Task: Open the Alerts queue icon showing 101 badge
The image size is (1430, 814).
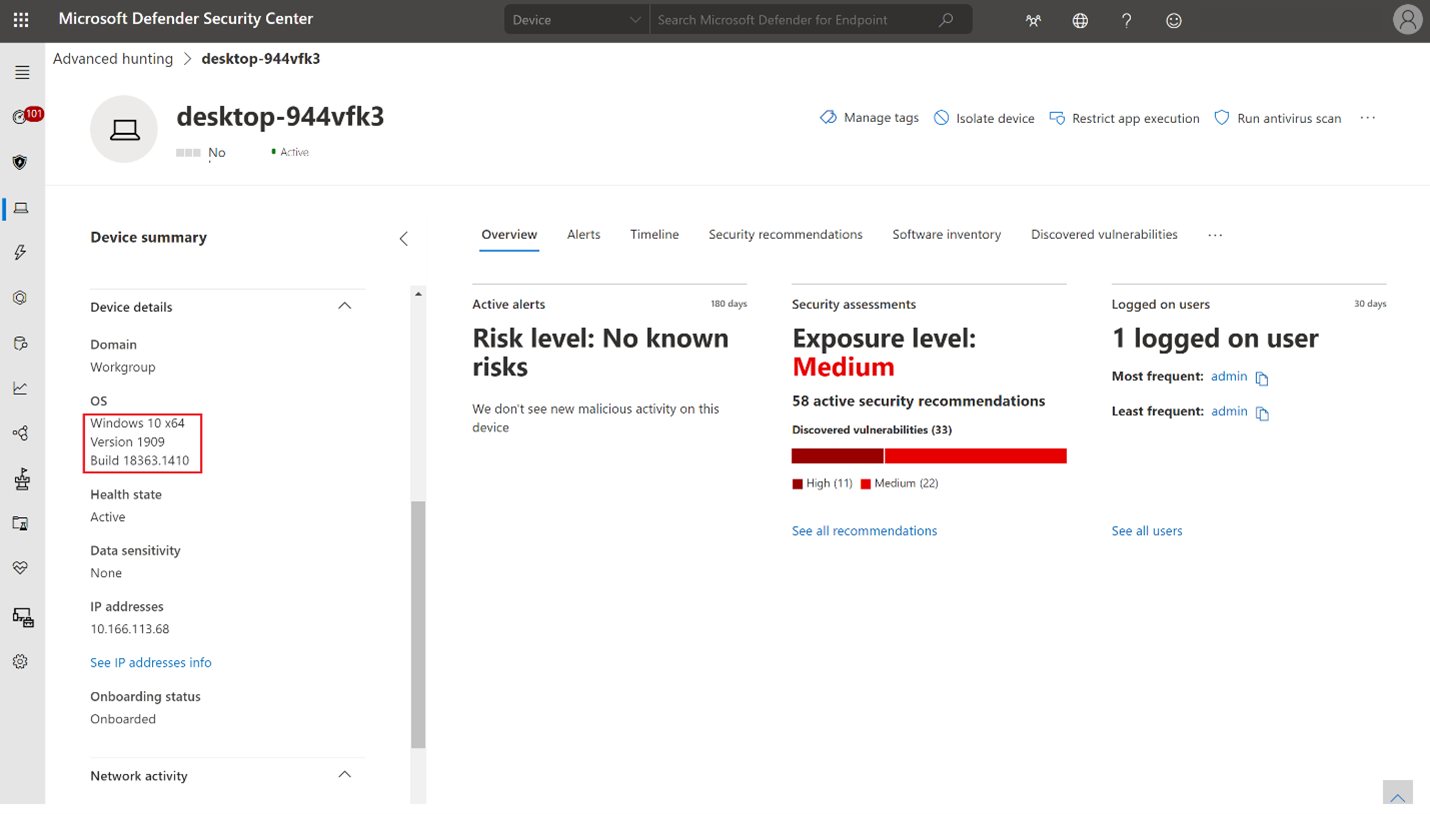Action: click(21, 114)
